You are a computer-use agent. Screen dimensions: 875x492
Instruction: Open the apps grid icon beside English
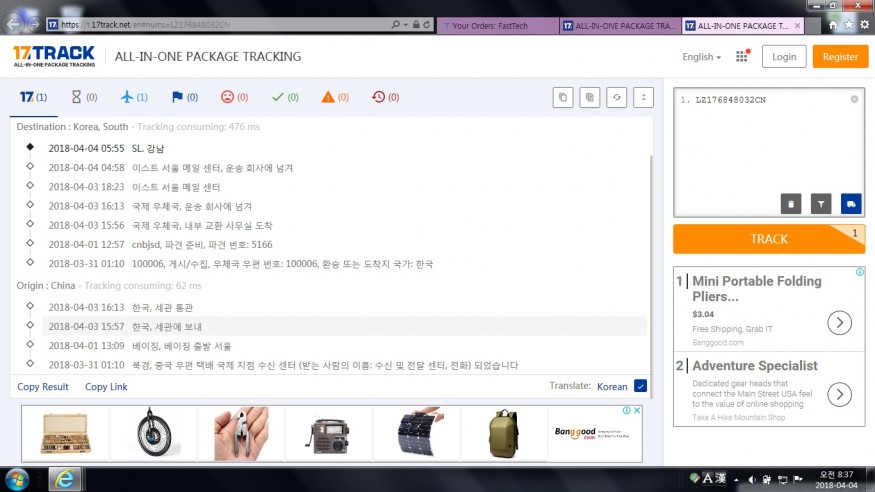pos(742,57)
